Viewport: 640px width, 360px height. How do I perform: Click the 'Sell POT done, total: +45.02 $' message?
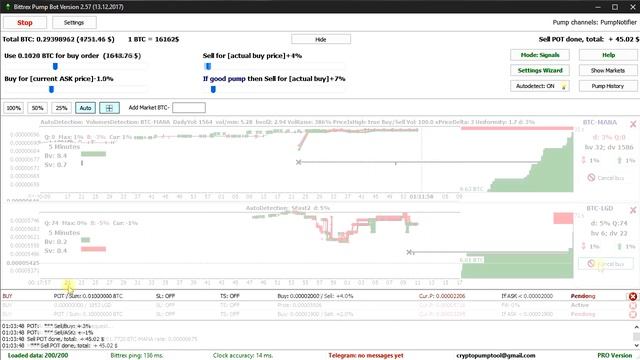[589, 39]
